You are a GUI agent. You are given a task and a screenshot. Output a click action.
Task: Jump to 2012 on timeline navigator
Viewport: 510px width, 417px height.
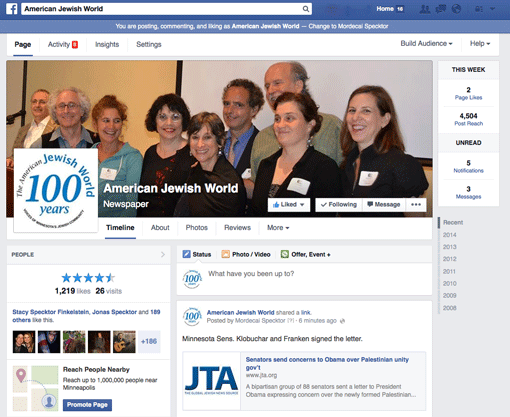(x=449, y=259)
